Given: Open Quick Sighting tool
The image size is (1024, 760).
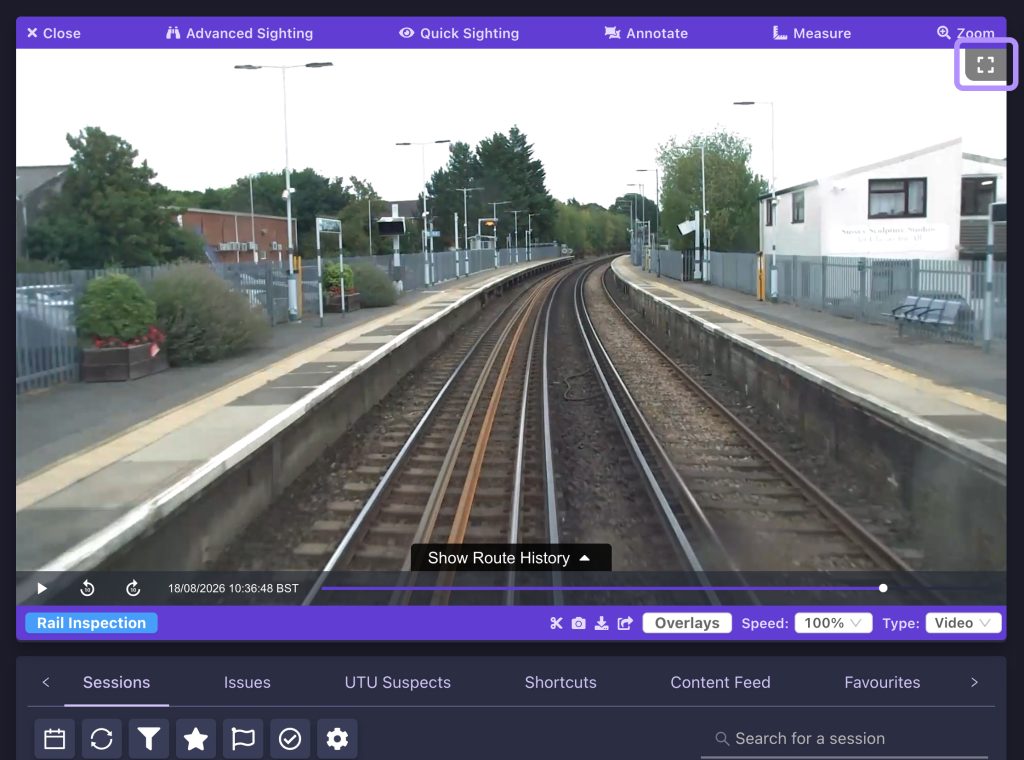Looking at the screenshot, I should (459, 33).
